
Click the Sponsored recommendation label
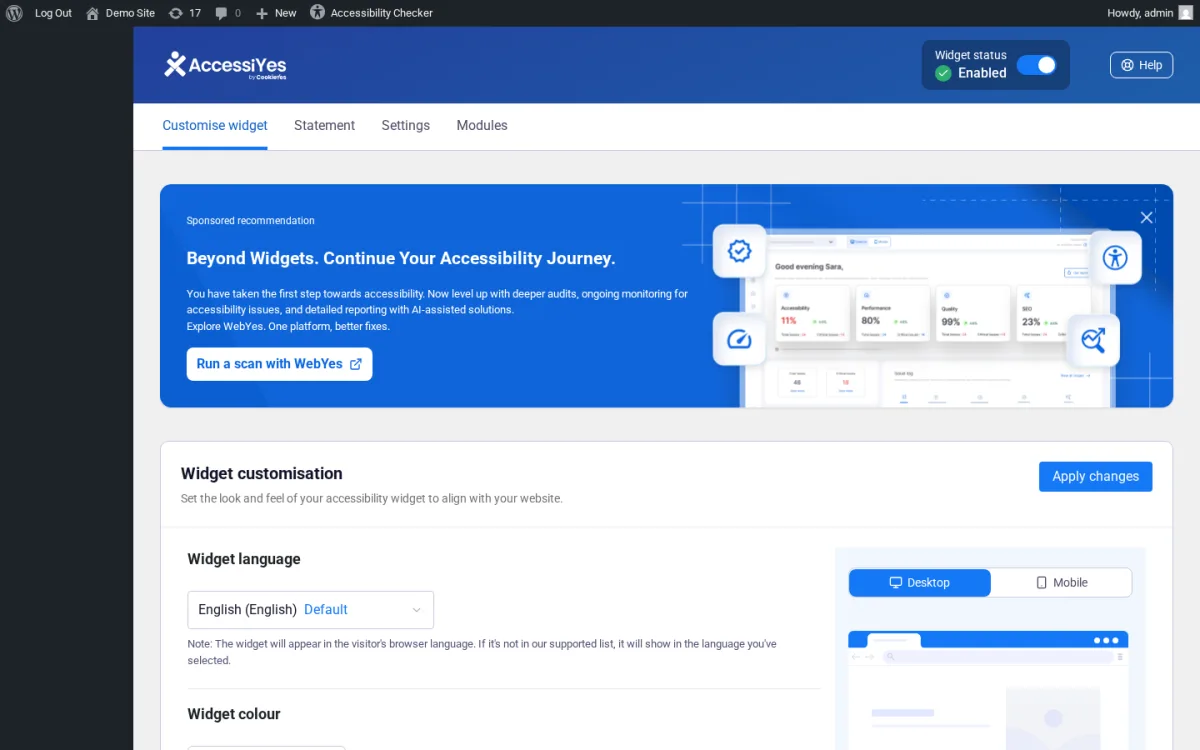[x=251, y=221]
